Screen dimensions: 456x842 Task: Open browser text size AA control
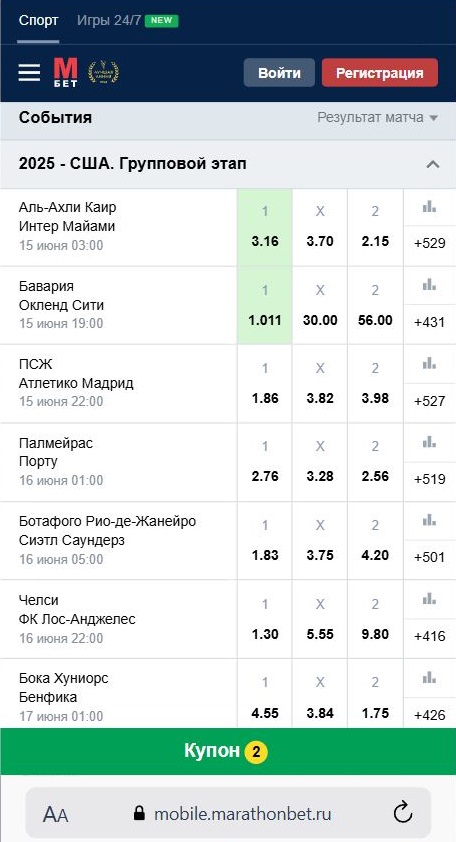tap(55, 815)
